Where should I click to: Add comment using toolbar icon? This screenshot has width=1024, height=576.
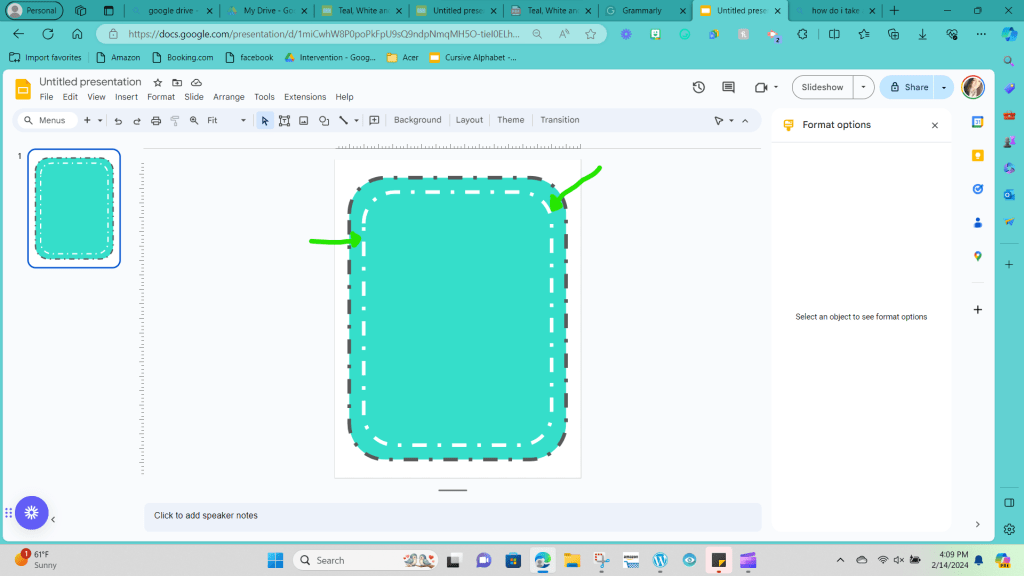point(374,120)
